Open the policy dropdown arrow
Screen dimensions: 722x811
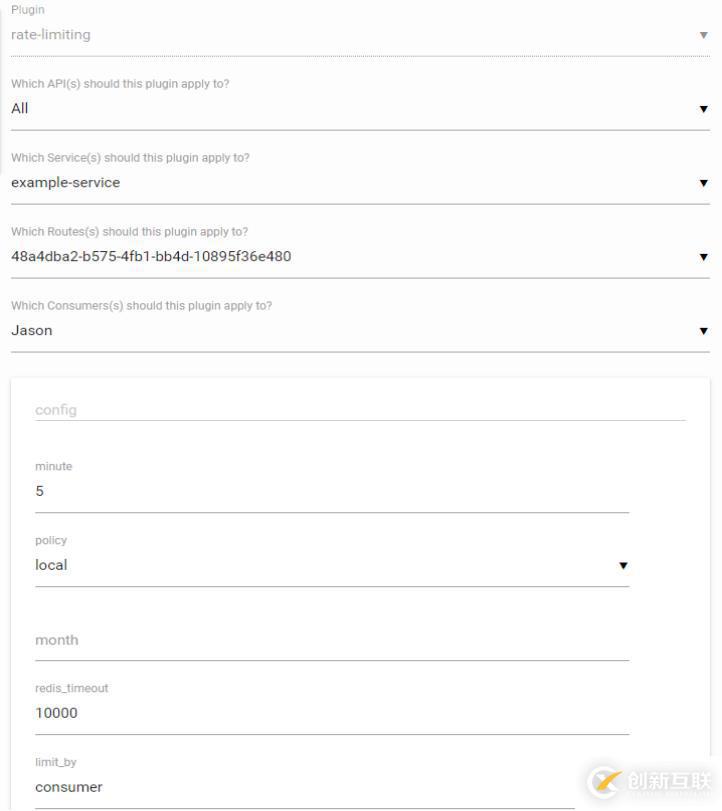[x=623, y=565]
